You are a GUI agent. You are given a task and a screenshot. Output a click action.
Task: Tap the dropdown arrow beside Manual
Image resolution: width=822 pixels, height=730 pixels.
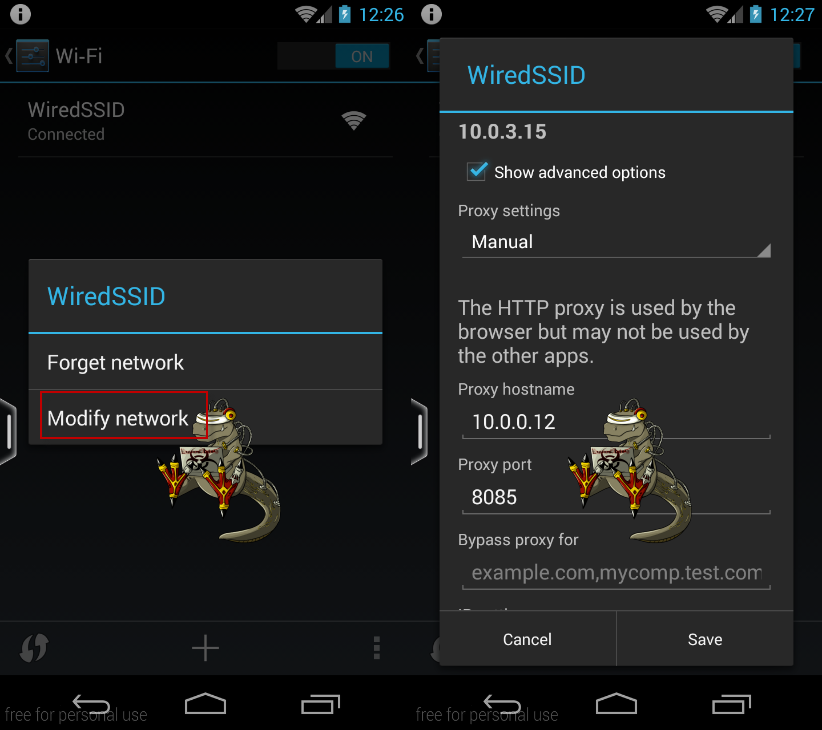[763, 250]
